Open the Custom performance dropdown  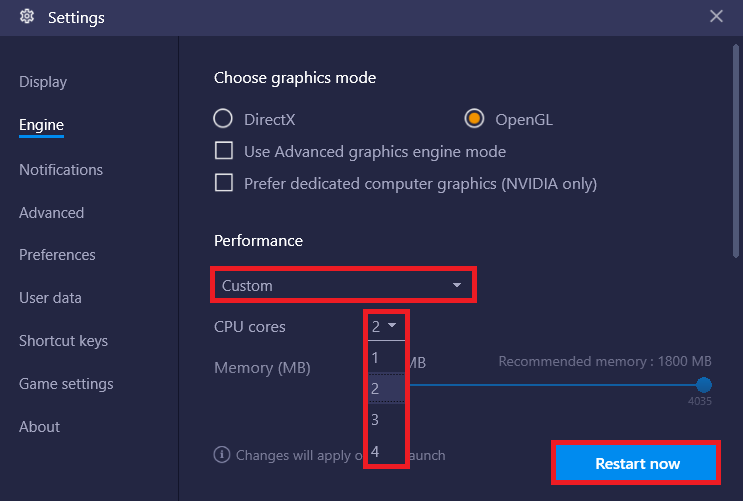(x=343, y=285)
